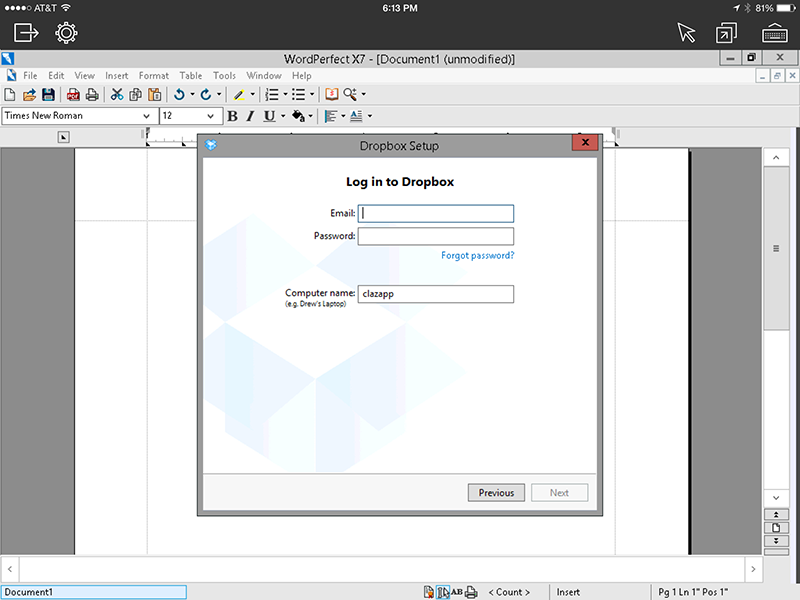The width and height of the screenshot is (800, 600).
Task: Undo the last action
Action: [x=179, y=94]
